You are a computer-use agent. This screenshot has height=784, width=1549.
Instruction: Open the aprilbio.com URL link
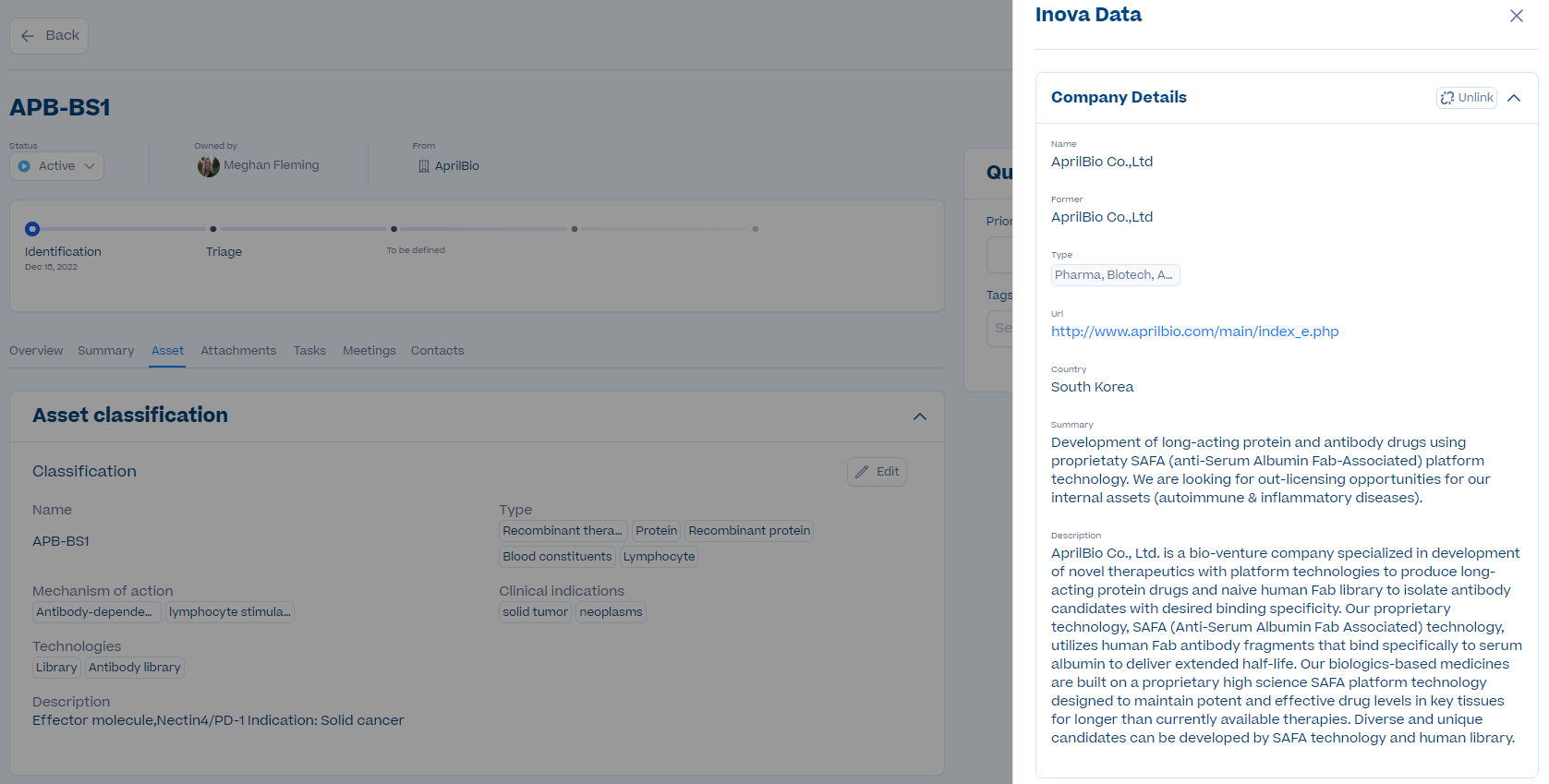pyautogui.click(x=1194, y=332)
